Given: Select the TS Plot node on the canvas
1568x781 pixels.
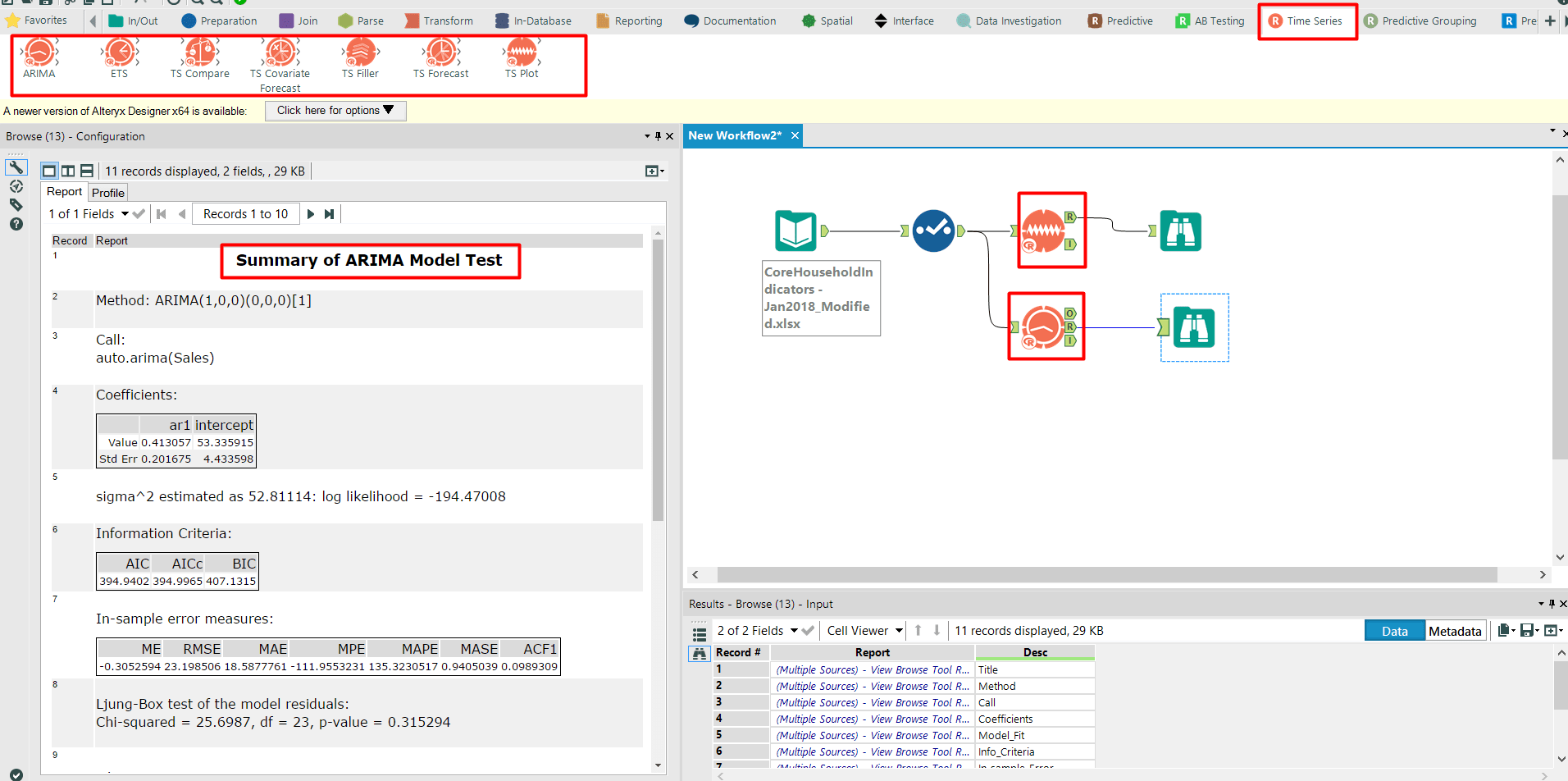Looking at the screenshot, I should tap(1043, 231).
